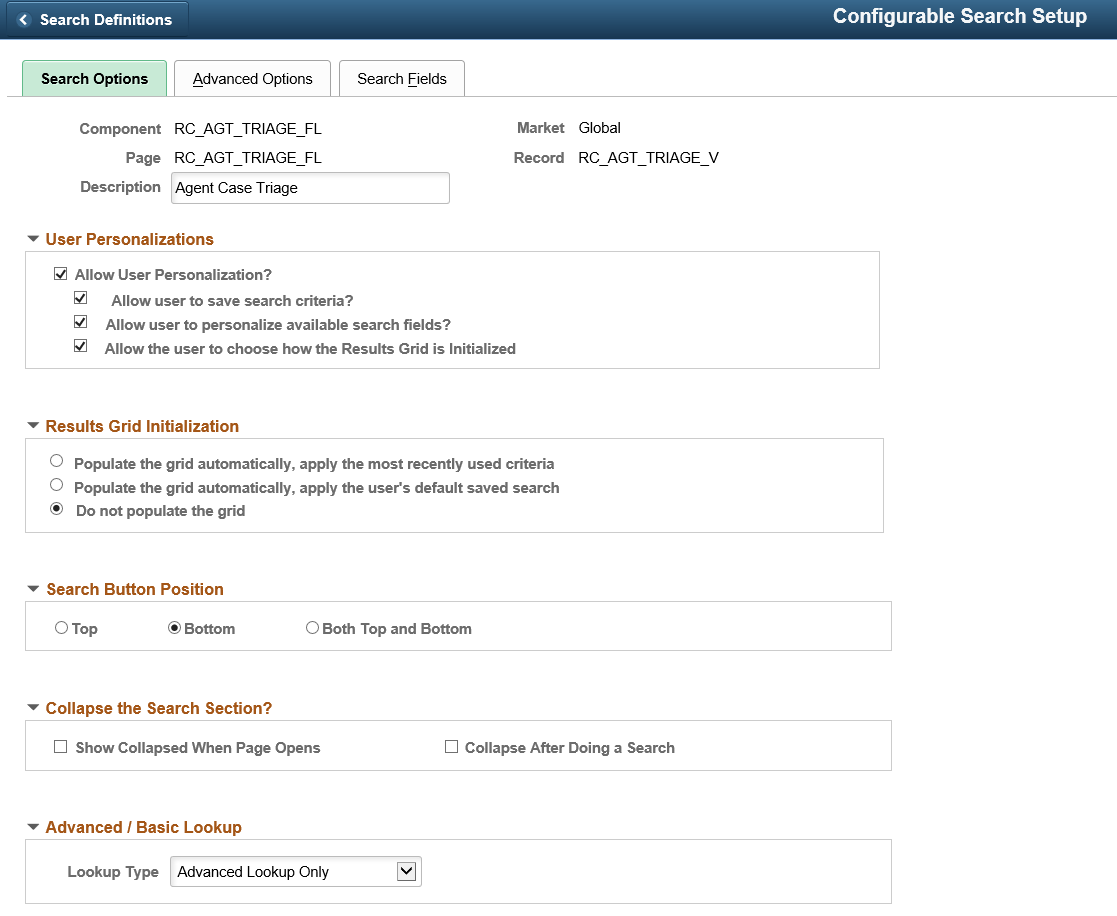Uncheck Results Grid initialization choice checkbox
This screenshot has height=916, width=1117.
click(81, 347)
